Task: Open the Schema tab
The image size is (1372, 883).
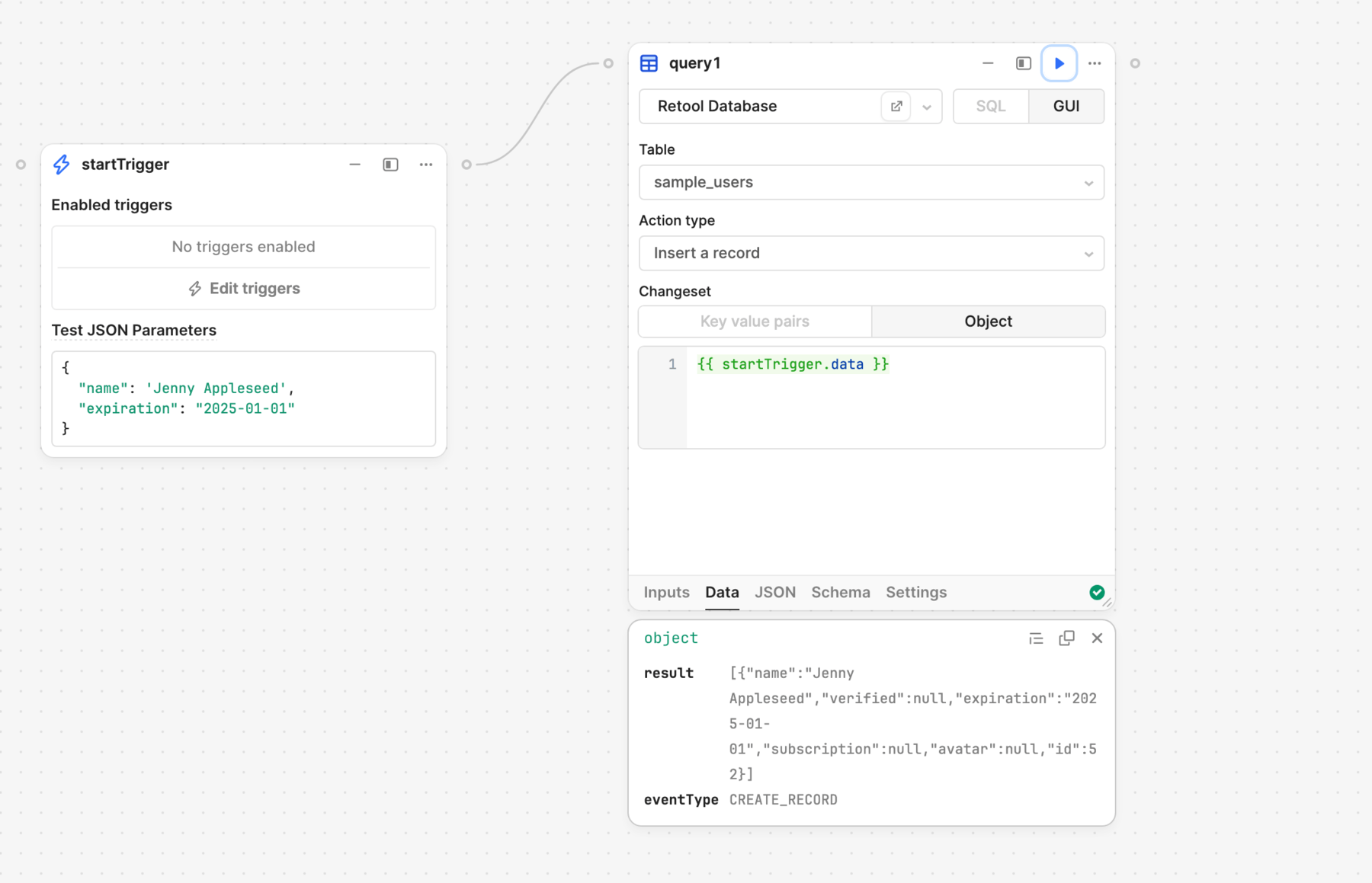Action: pyautogui.click(x=840, y=592)
